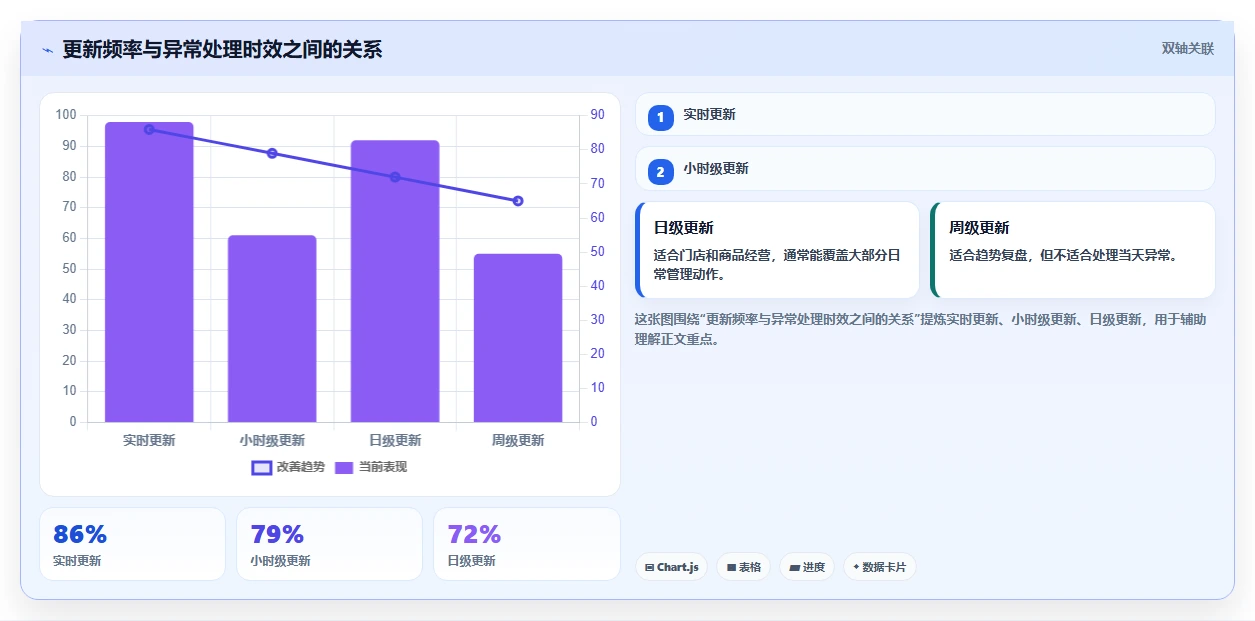Image resolution: width=1255 pixels, height=621 pixels.
Task: Click the icon in the Chart.js tag
Action: 650,567
